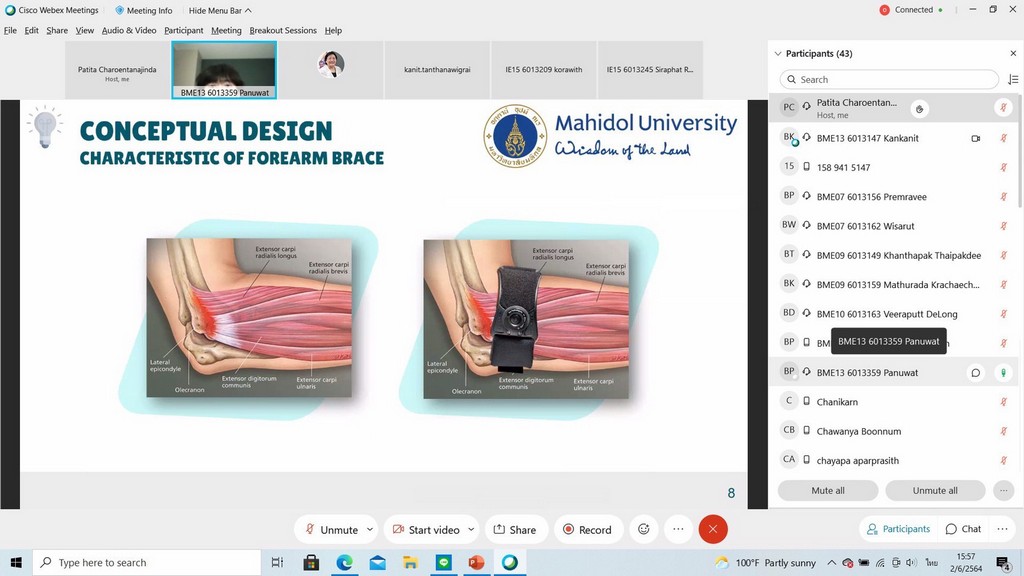Open LINE app in taskbar
This screenshot has height=576, width=1024.
point(443,563)
